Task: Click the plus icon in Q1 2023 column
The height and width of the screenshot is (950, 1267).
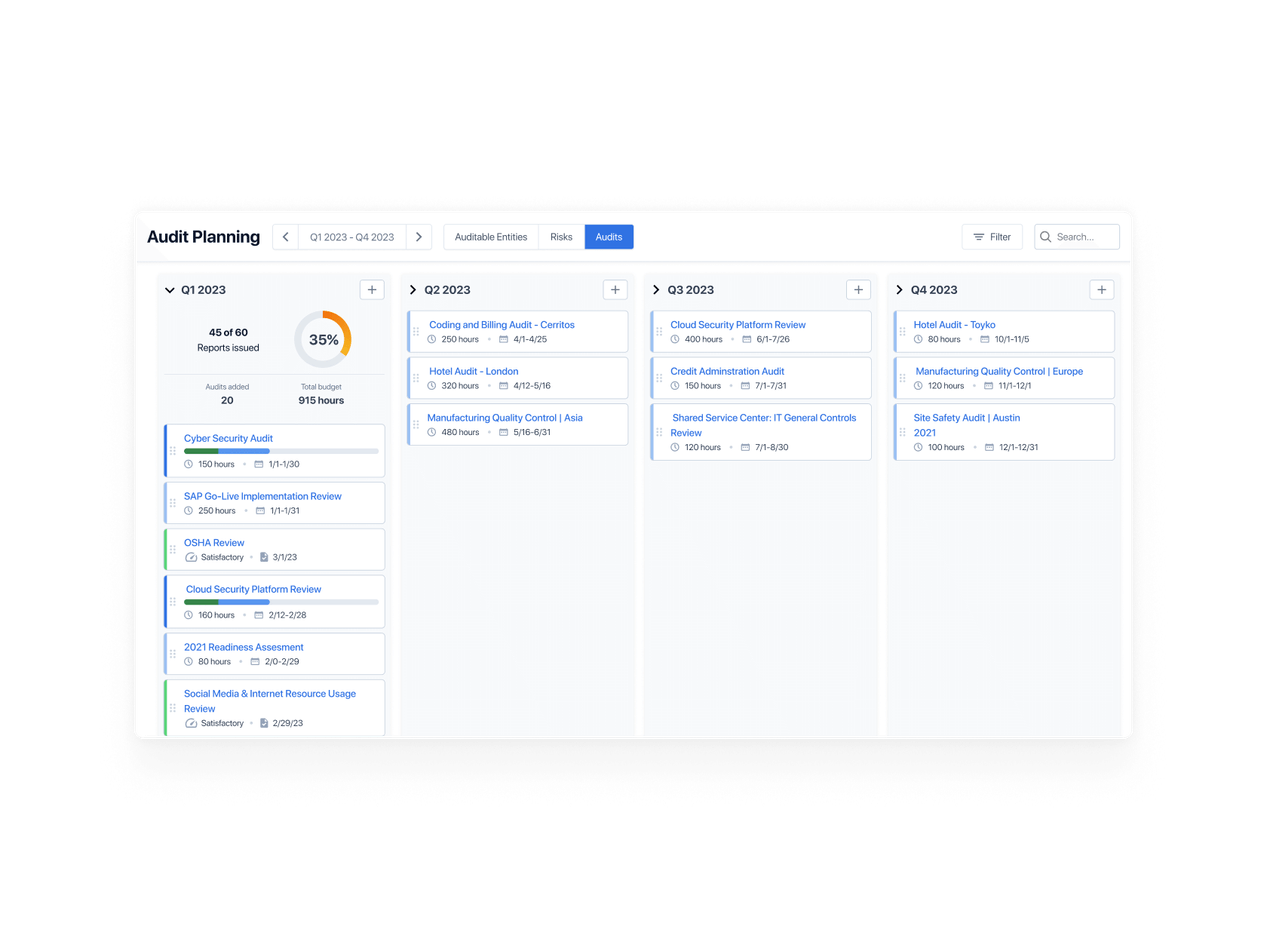Action: coord(372,290)
